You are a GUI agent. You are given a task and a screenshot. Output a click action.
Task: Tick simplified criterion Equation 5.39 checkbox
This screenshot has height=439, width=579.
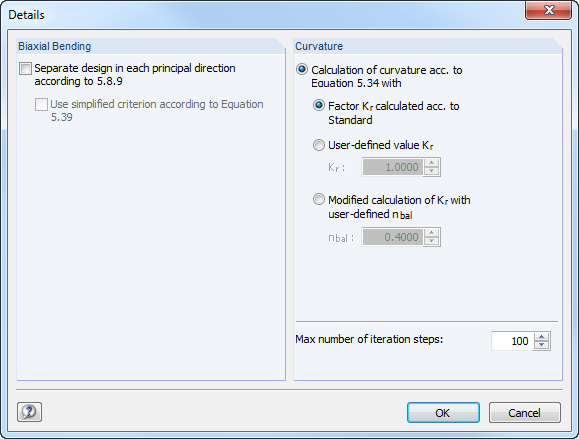pyautogui.click(x=41, y=104)
